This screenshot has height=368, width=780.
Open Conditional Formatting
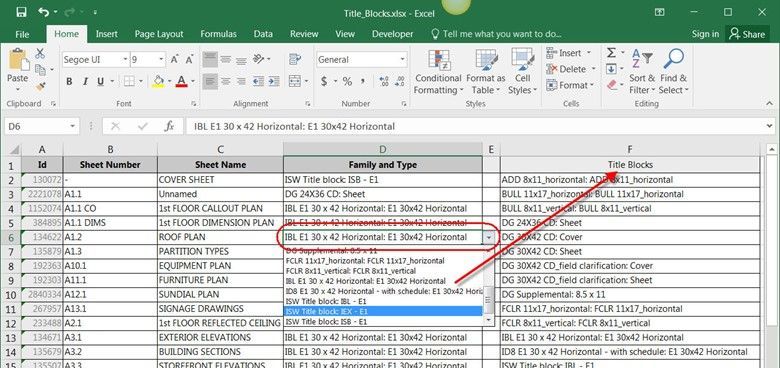pos(438,73)
